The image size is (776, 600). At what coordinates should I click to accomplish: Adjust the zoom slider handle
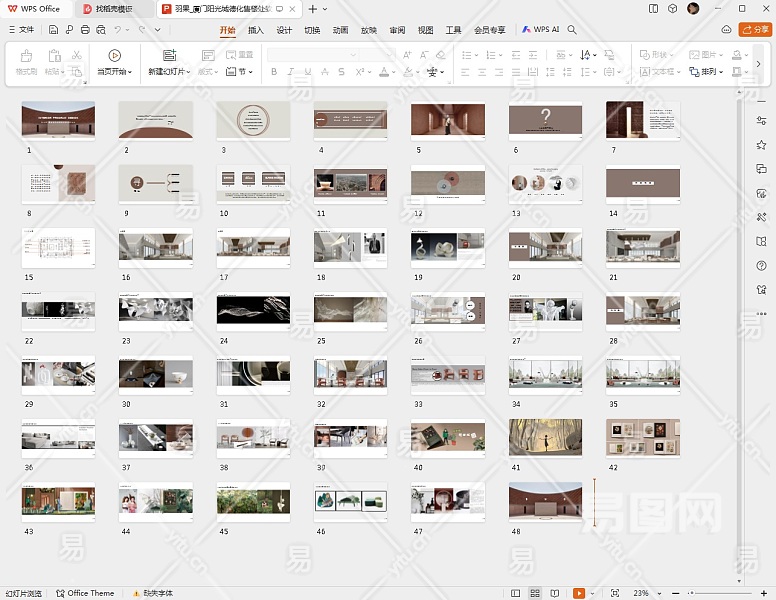pos(690,593)
